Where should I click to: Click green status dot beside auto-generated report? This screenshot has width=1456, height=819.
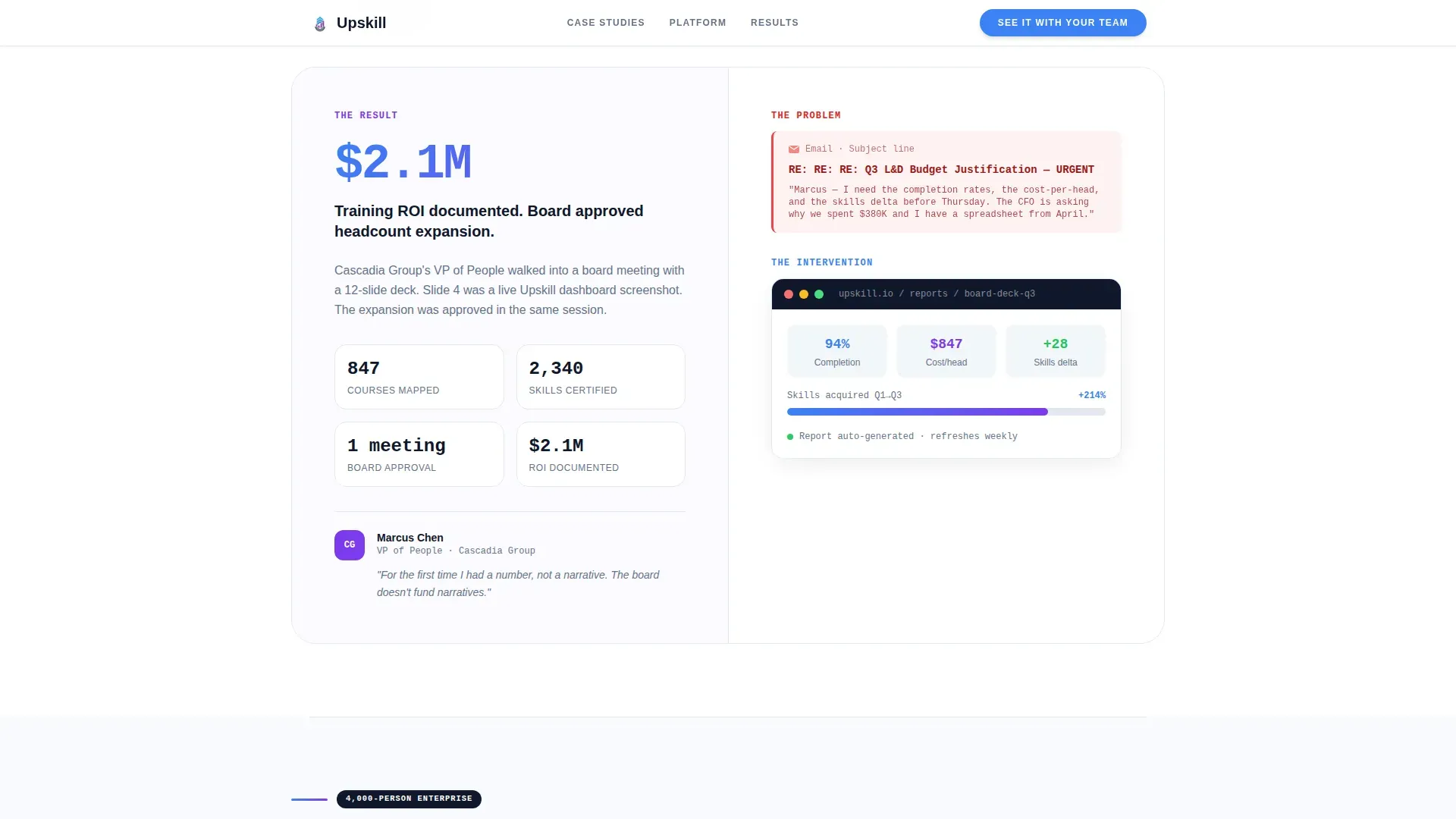[790, 437]
